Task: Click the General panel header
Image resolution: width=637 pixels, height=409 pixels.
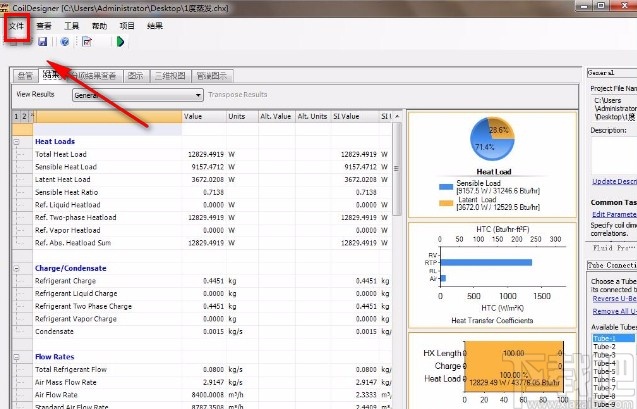Action: coord(612,73)
